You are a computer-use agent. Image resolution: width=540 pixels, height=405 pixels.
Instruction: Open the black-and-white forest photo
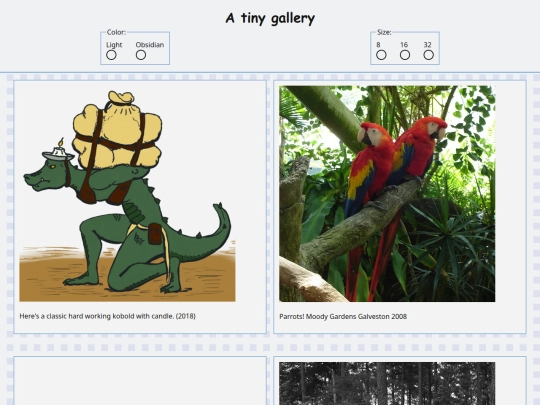coord(387,383)
